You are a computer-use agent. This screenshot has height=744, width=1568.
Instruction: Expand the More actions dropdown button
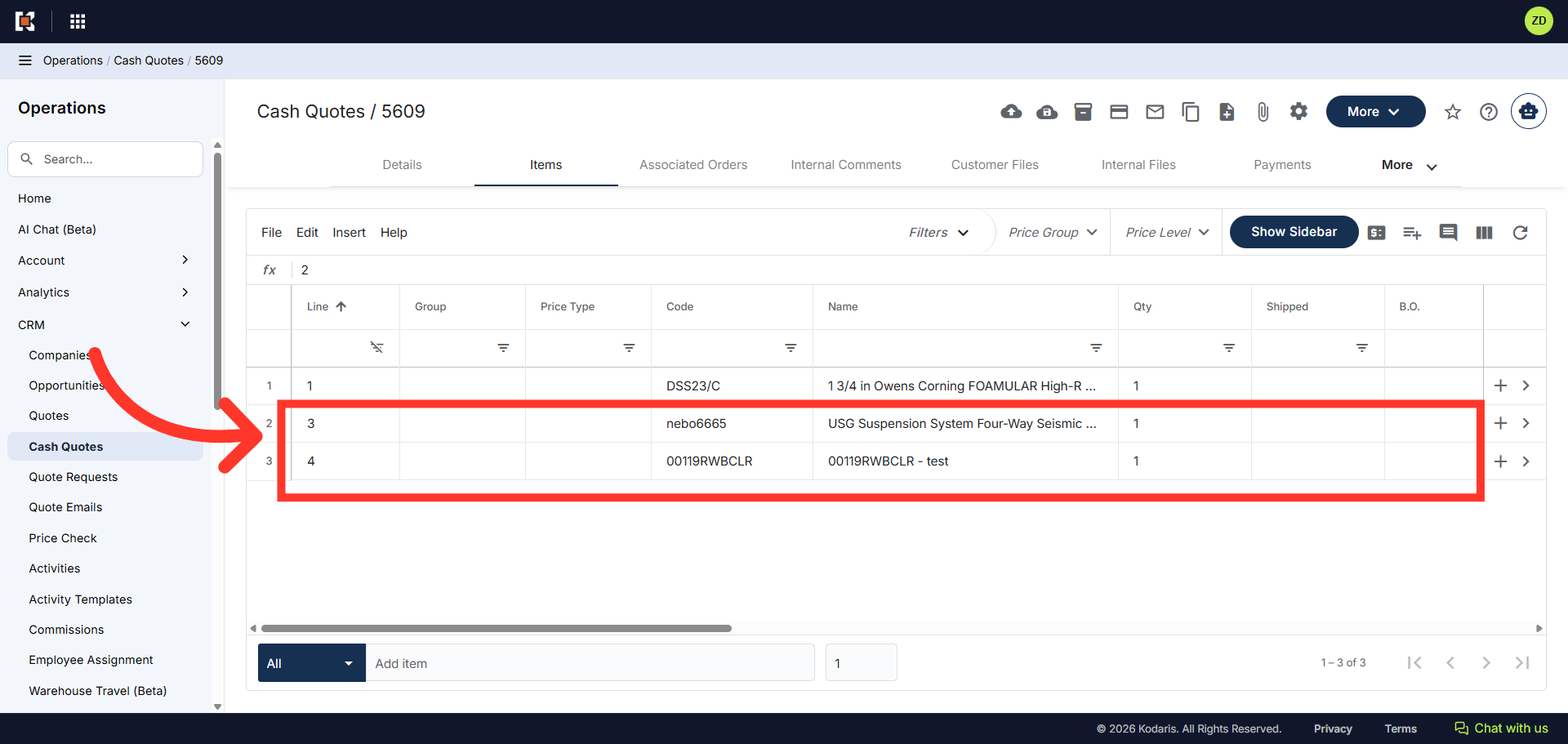1375,112
